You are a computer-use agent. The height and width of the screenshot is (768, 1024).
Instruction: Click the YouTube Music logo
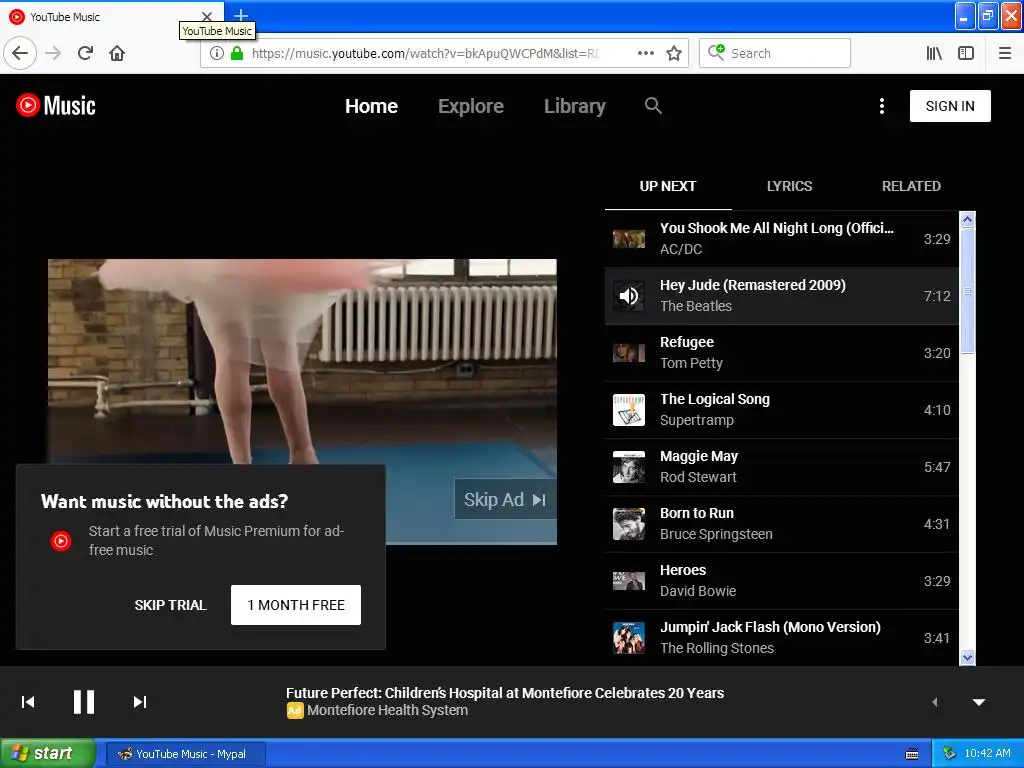tap(56, 105)
